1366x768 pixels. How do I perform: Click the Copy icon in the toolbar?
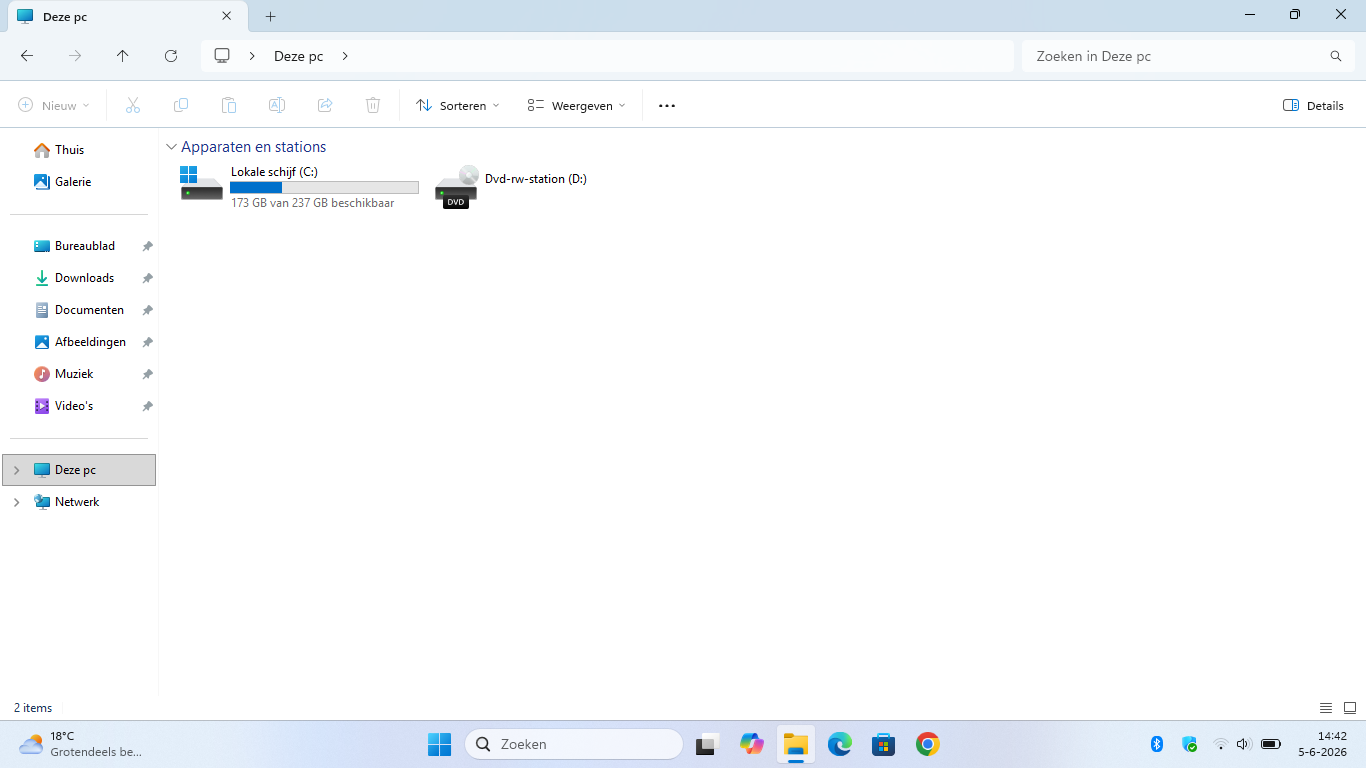[180, 105]
